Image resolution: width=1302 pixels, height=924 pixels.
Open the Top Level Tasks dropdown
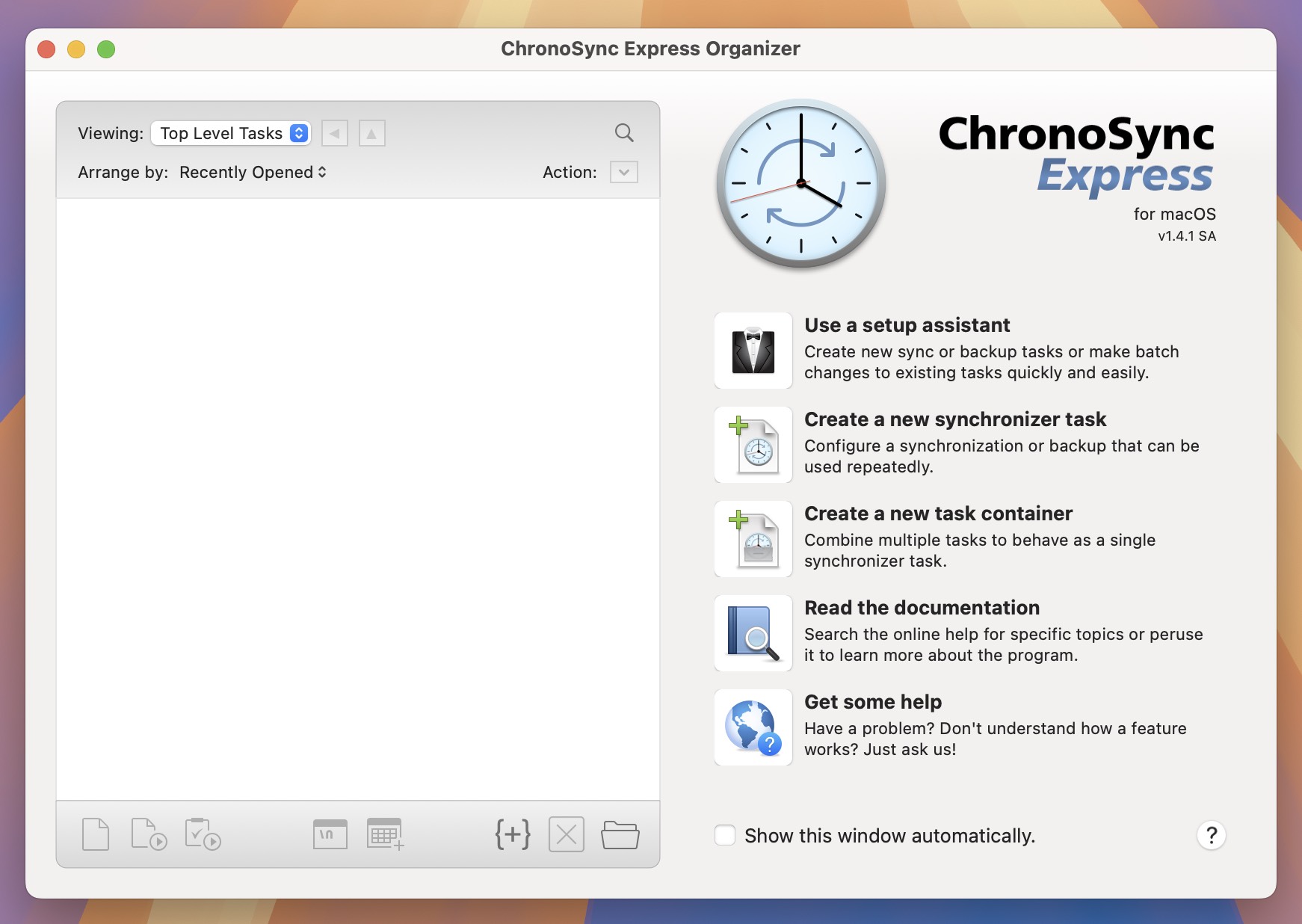coord(230,133)
